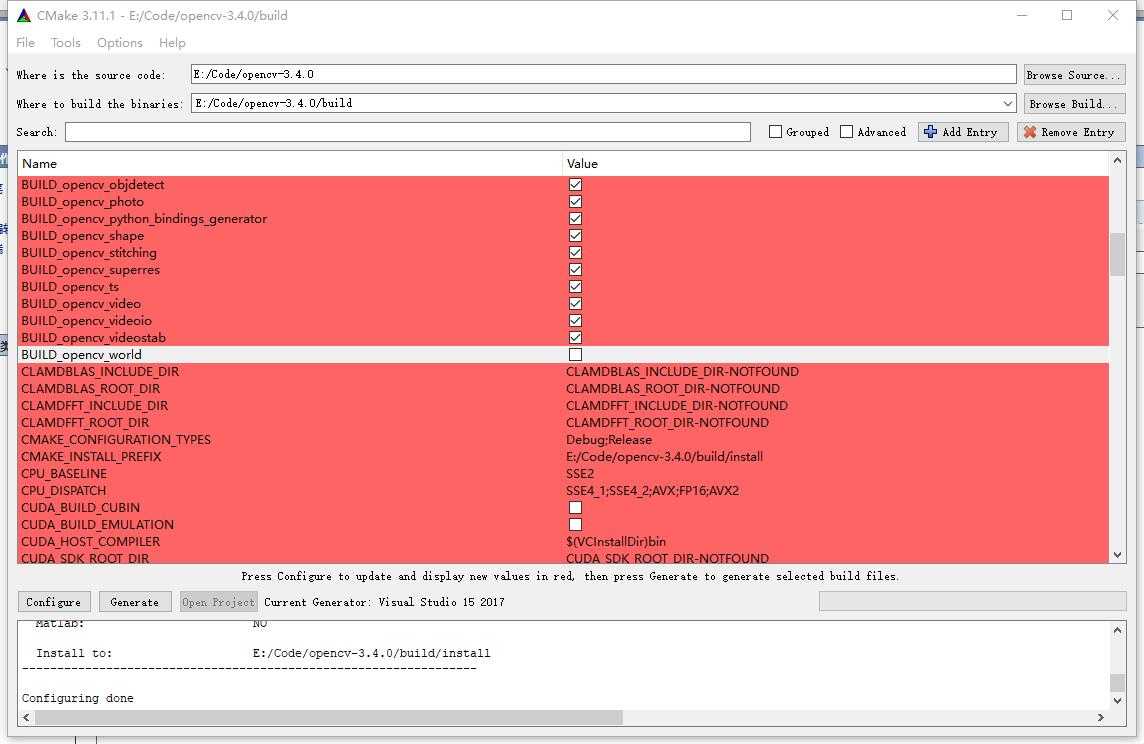The image size is (1144, 744).
Task: Open the Options menu
Action: [120, 43]
